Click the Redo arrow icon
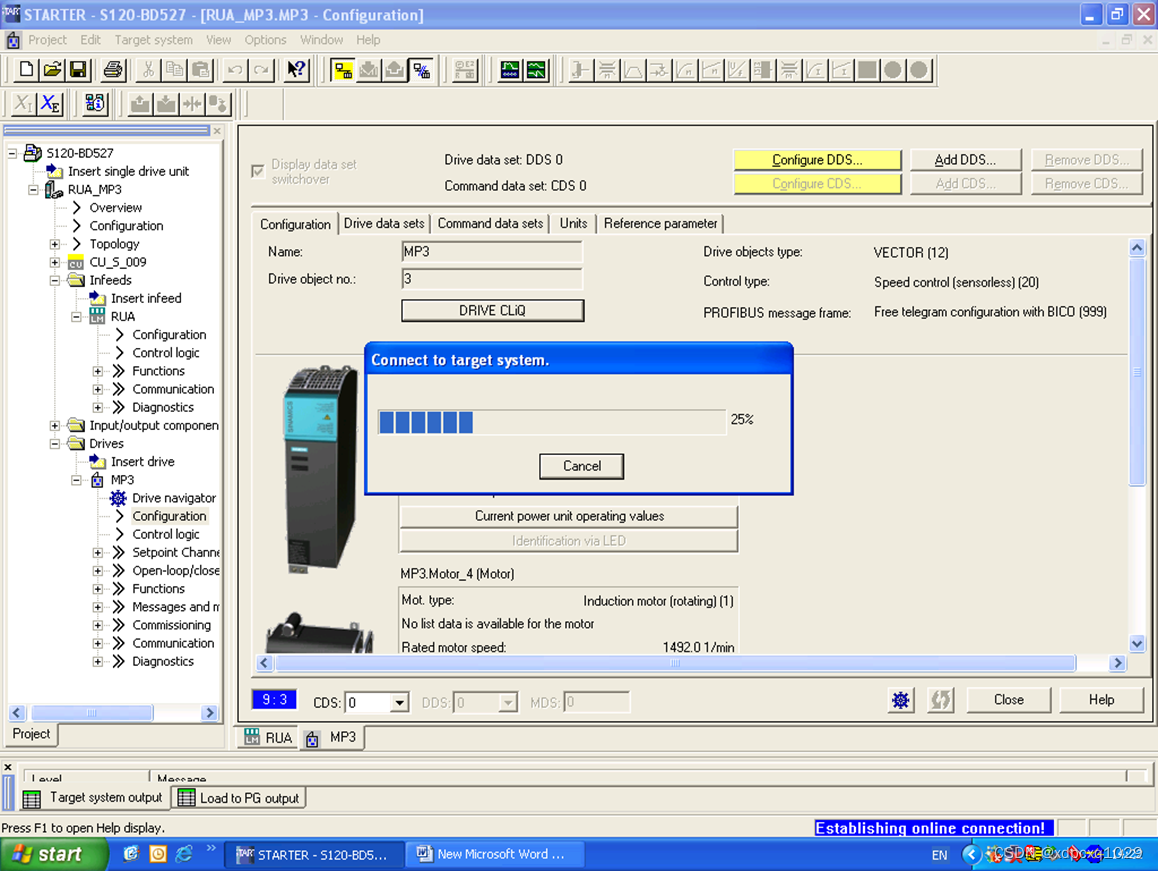1158x871 pixels. (x=261, y=70)
